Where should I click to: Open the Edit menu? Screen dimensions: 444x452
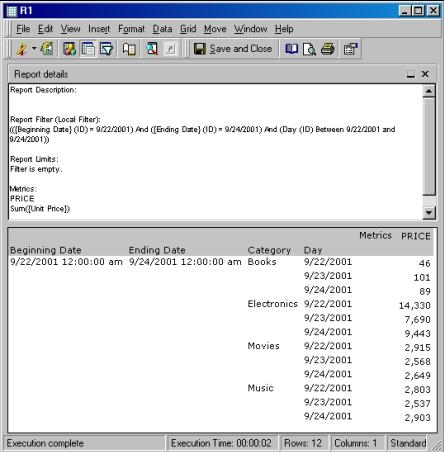click(x=45, y=29)
